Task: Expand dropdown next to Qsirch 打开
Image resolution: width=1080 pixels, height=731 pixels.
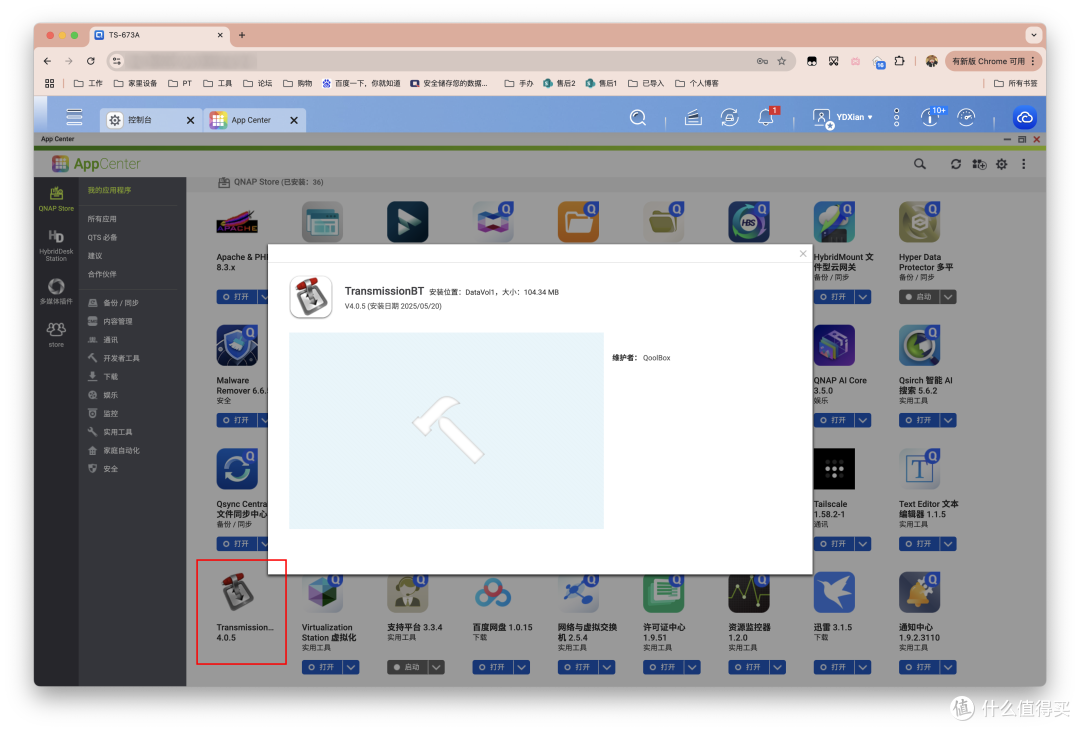Action: coord(948,420)
